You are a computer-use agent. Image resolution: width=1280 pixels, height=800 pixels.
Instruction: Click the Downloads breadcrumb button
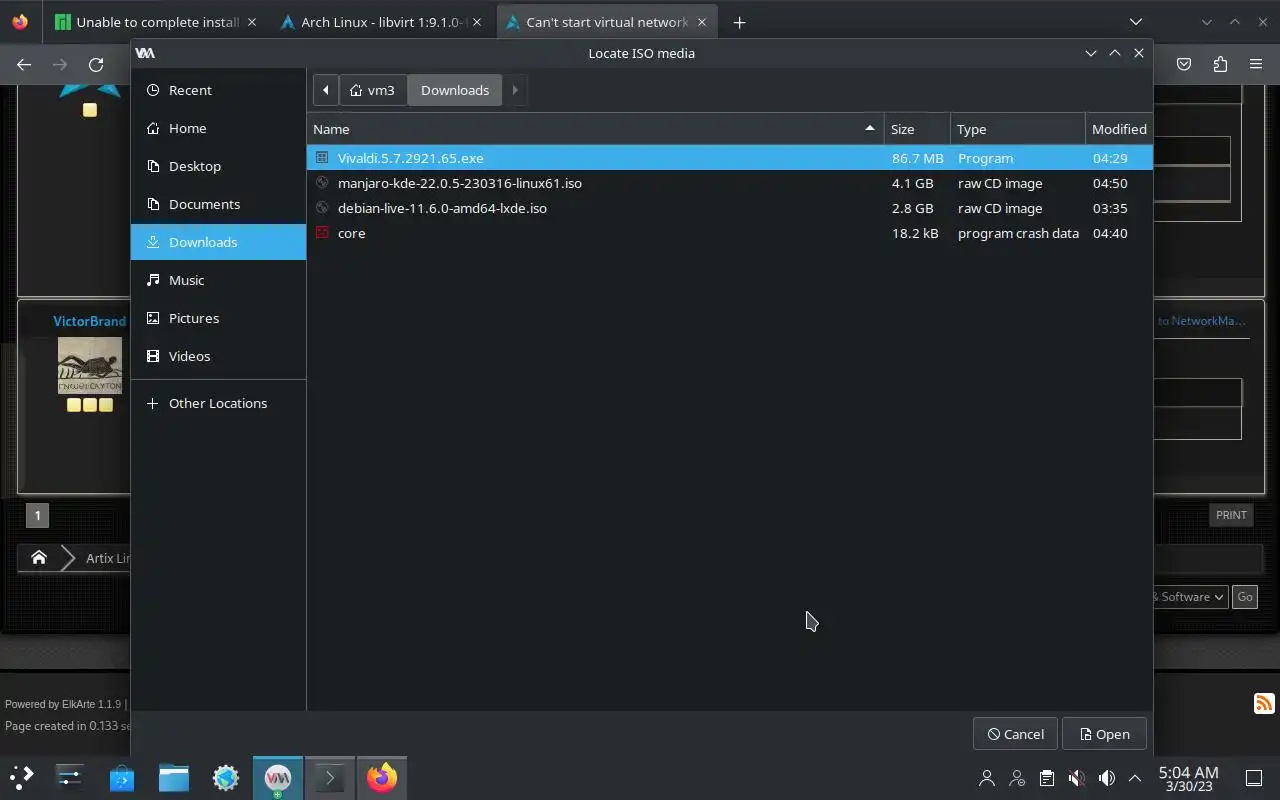455,90
